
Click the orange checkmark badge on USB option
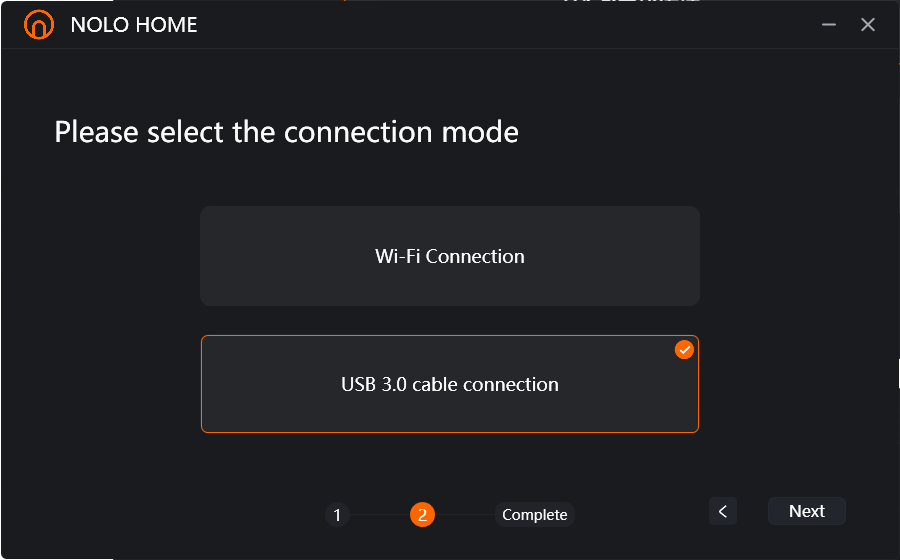click(684, 349)
